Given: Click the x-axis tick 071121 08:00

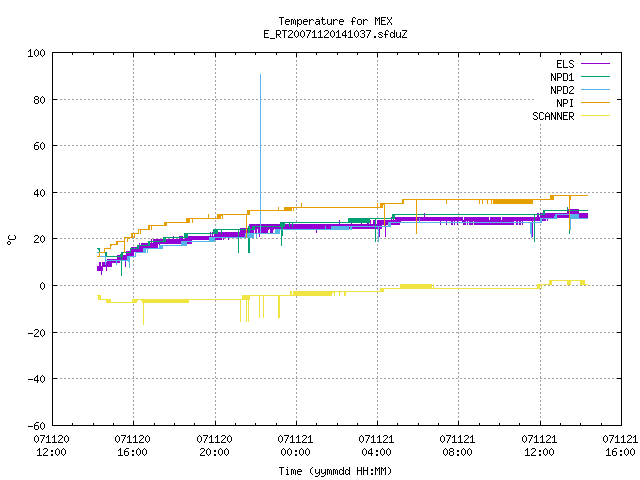Looking at the screenshot, I should (458, 446).
